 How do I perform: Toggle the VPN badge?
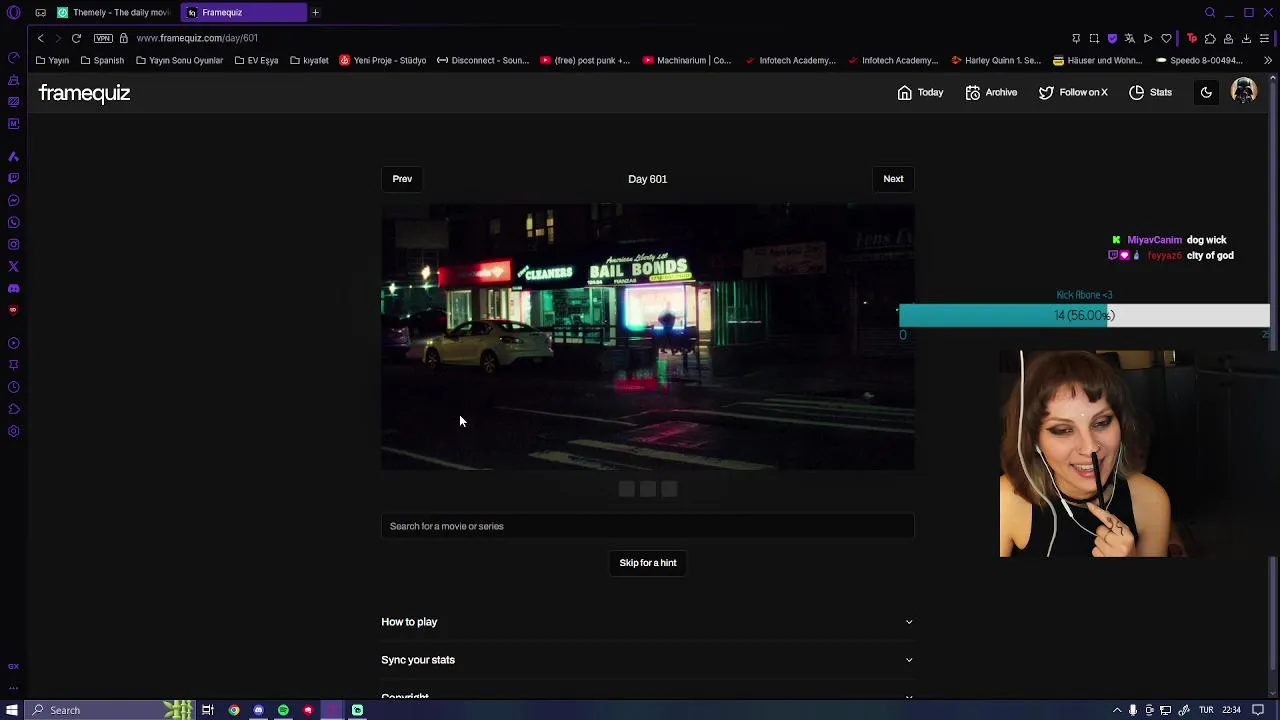[x=103, y=38]
